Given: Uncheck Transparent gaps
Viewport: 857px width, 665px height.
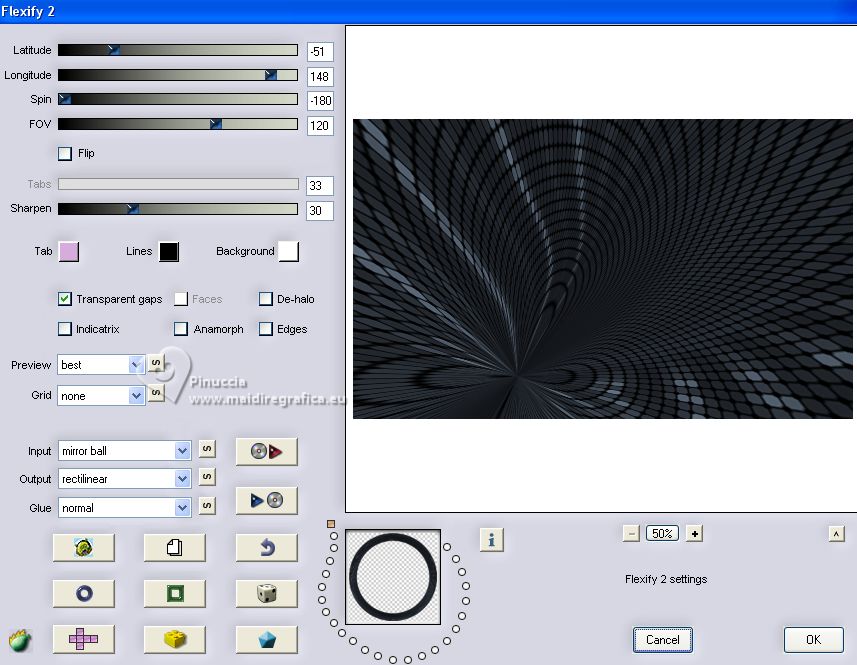Looking at the screenshot, I should pos(64,299).
